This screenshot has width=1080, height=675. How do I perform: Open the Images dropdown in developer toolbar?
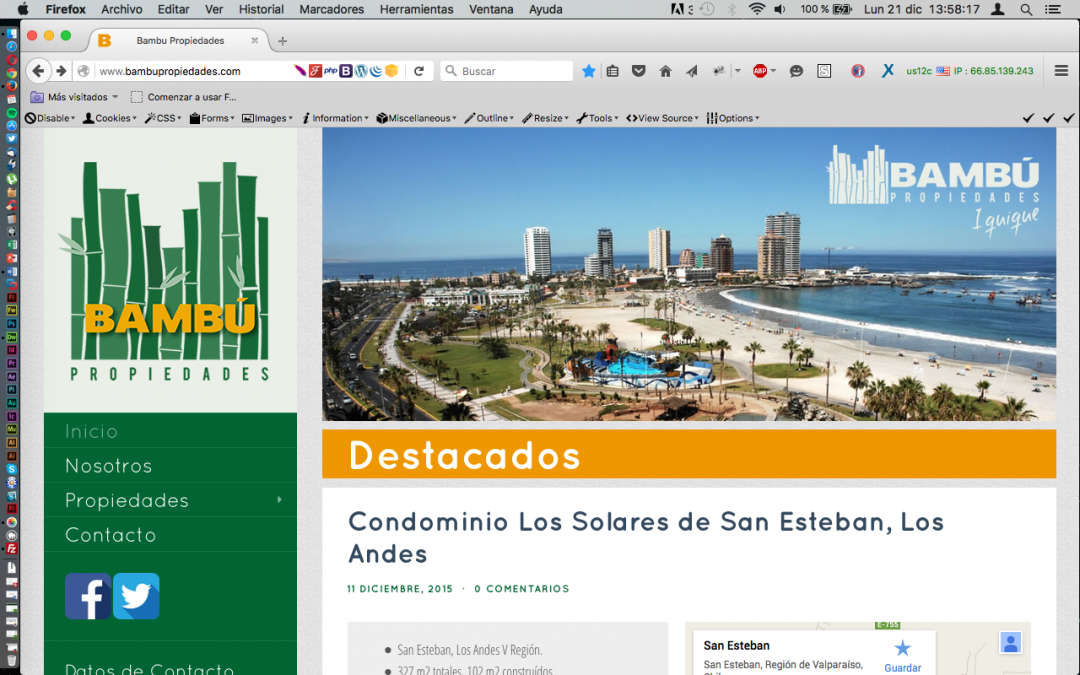coord(268,118)
